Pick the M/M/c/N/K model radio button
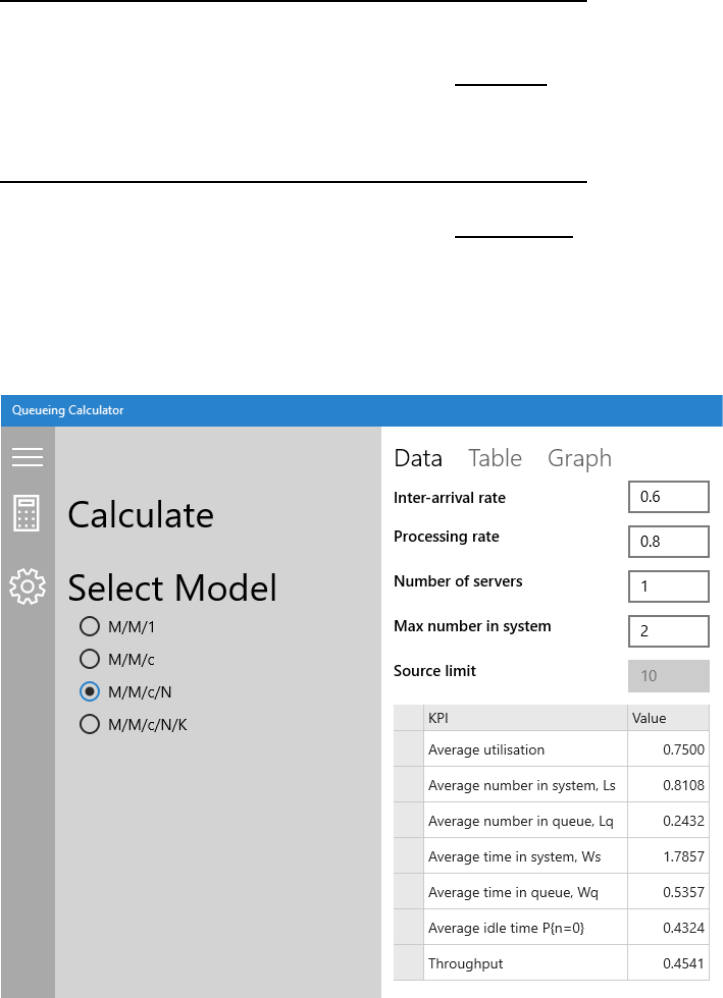The width and height of the screenshot is (723, 998). coord(89,725)
